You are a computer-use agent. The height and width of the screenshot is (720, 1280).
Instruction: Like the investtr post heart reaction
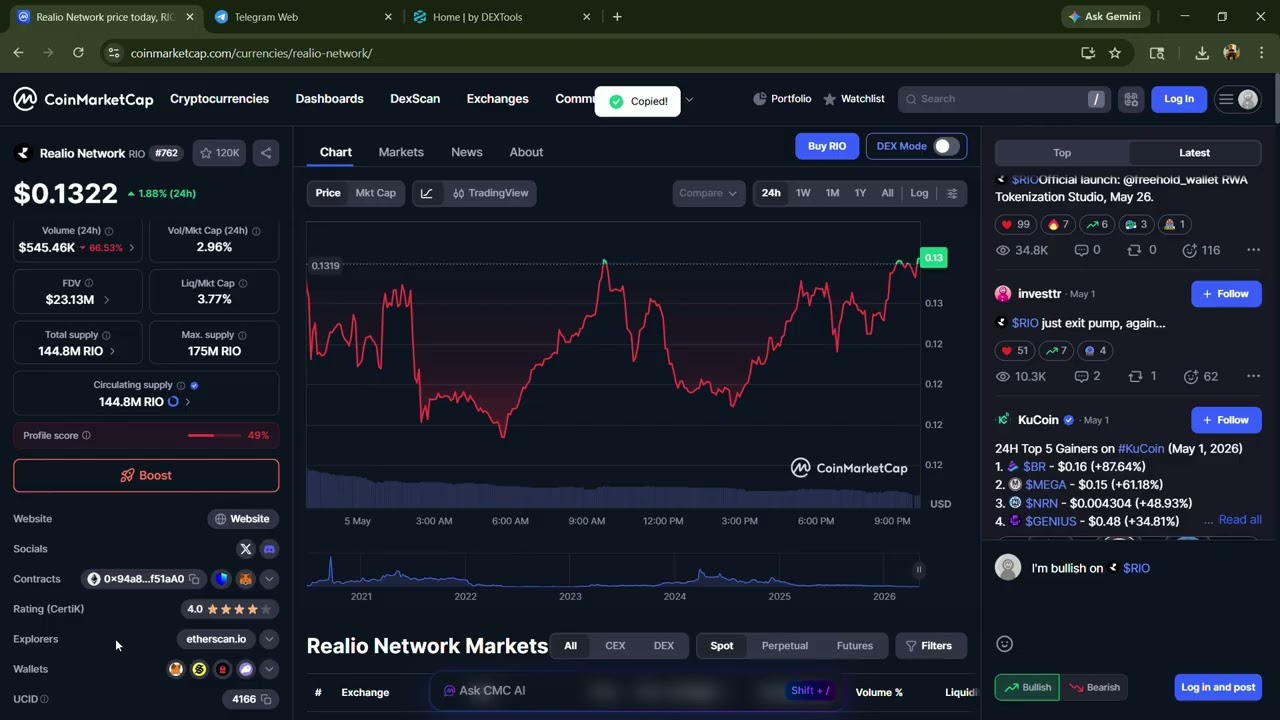1014,350
